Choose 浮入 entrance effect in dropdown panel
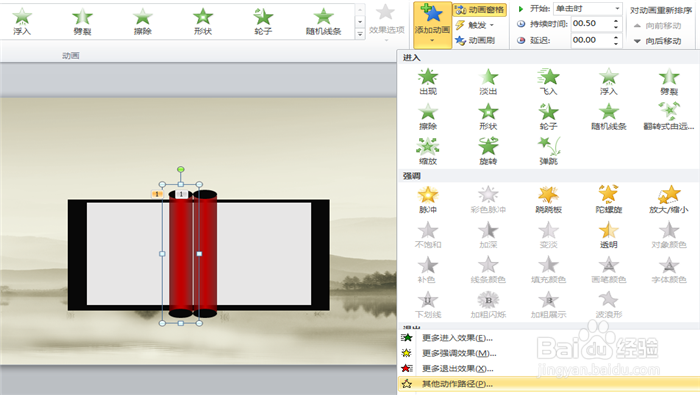 (x=608, y=81)
